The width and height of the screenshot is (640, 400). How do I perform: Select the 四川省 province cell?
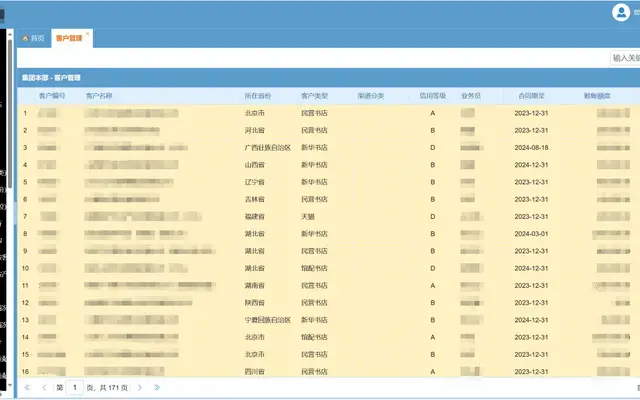point(255,372)
